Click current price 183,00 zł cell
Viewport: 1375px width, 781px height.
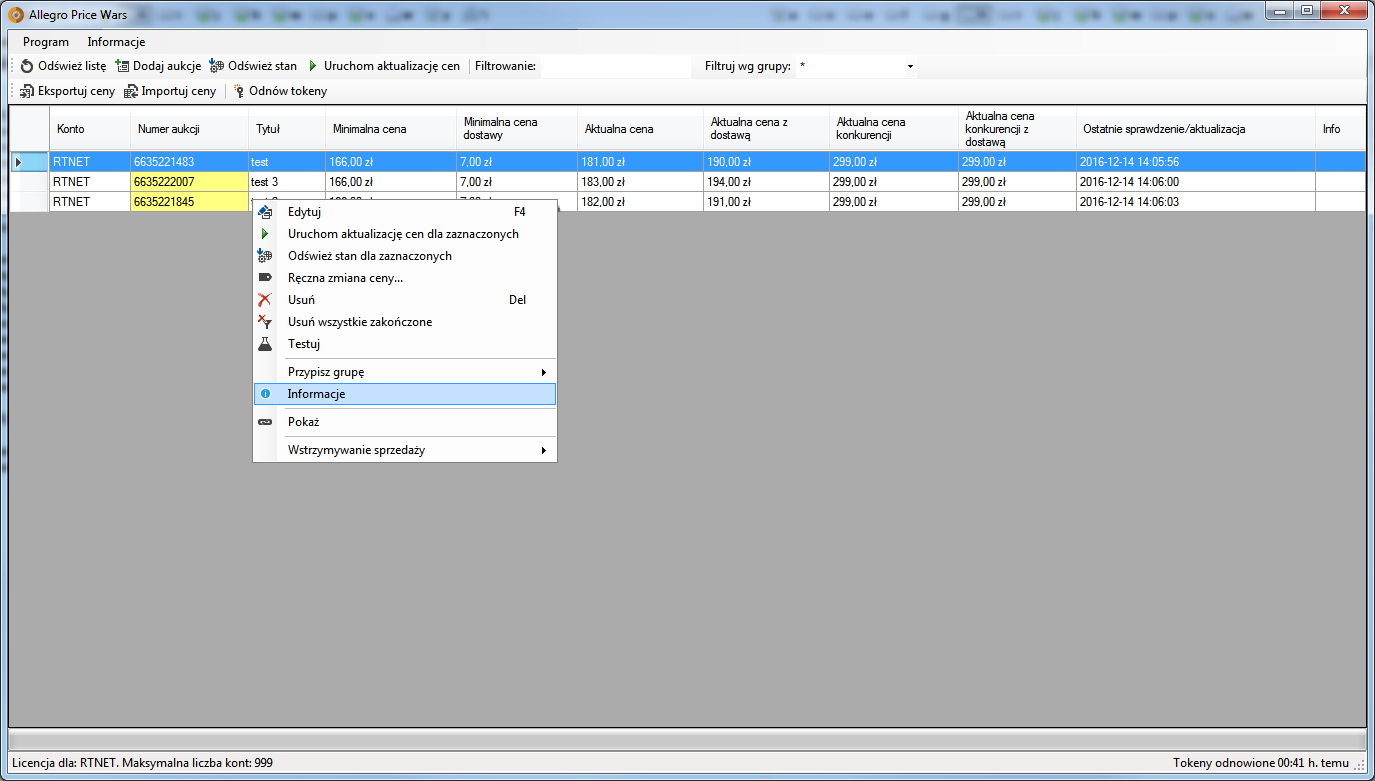(x=640, y=182)
